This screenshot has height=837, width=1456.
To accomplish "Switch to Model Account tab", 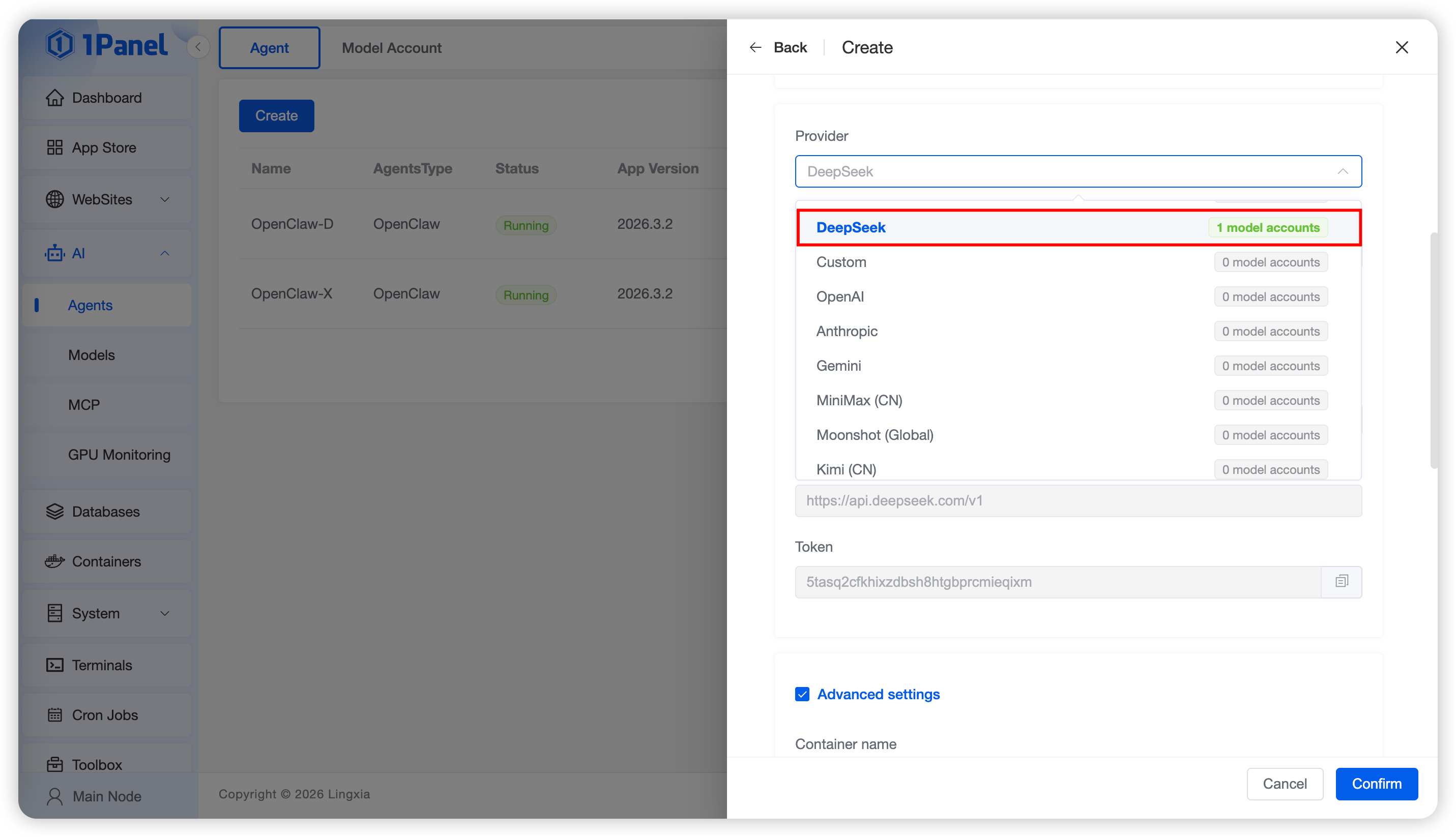I will [392, 48].
